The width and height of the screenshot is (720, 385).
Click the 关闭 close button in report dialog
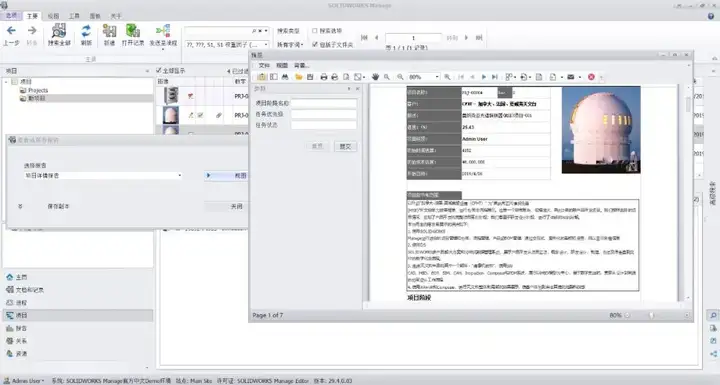[x=236, y=207]
